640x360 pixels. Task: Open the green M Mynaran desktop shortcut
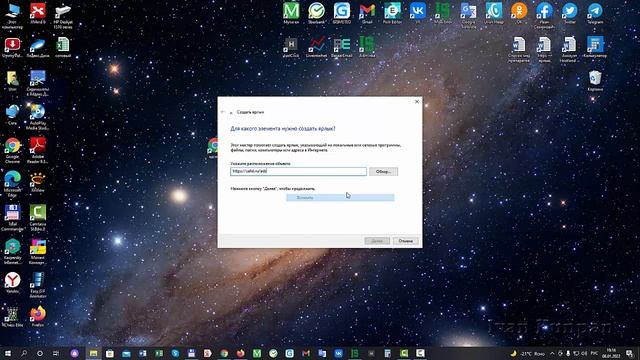click(291, 13)
